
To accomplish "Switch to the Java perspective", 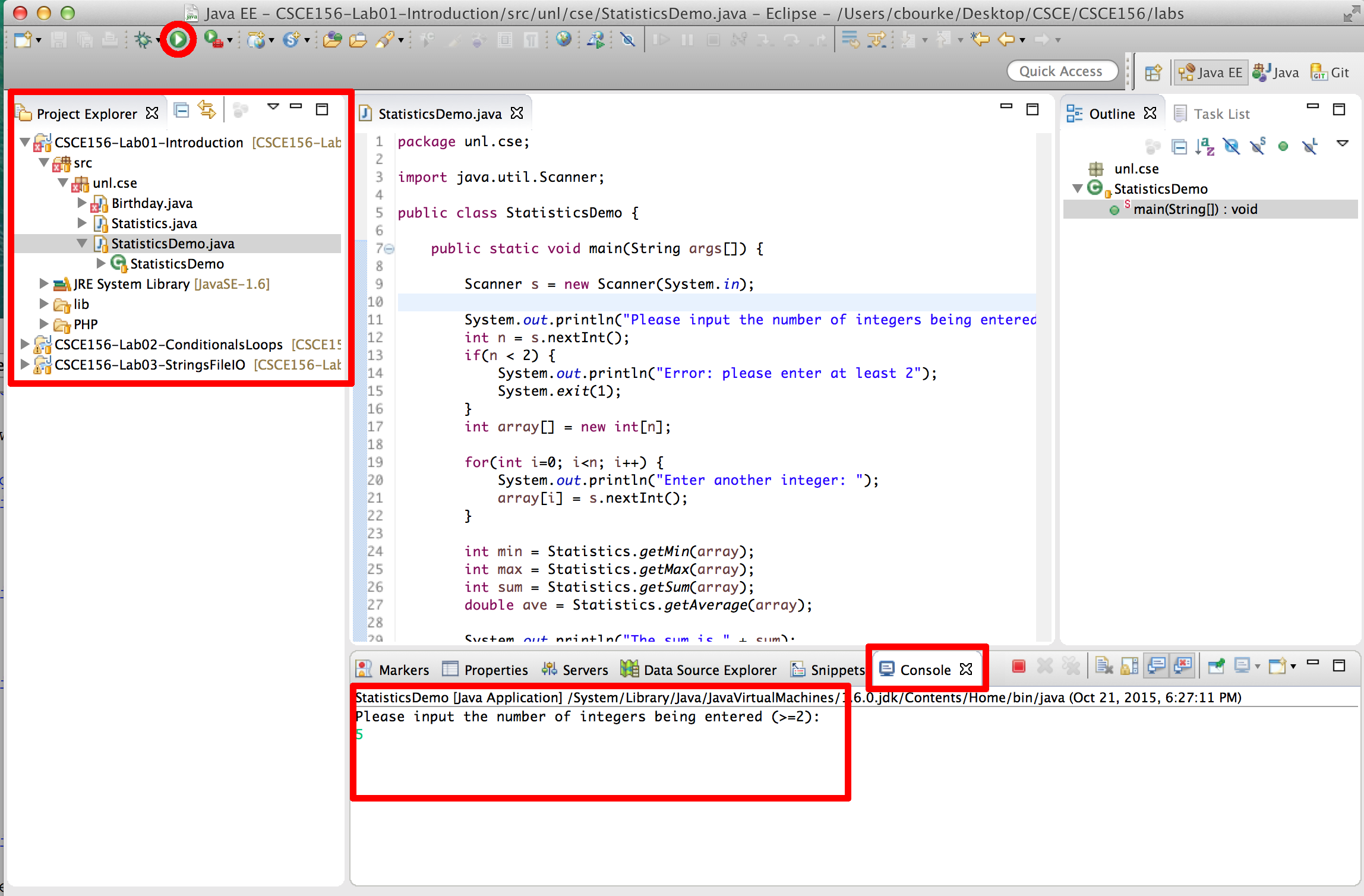I will coord(1276,72).
